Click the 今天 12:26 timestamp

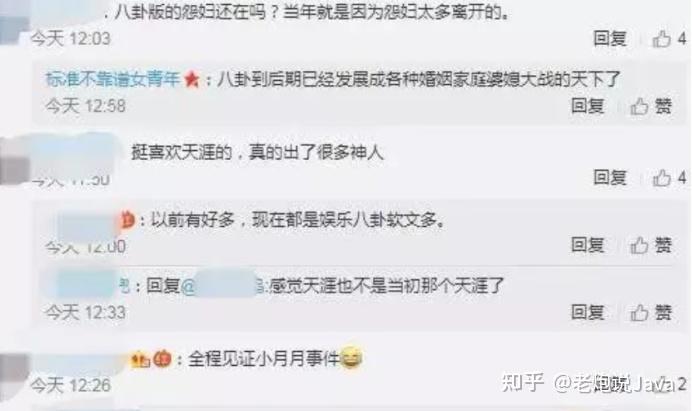click(71, 385)
